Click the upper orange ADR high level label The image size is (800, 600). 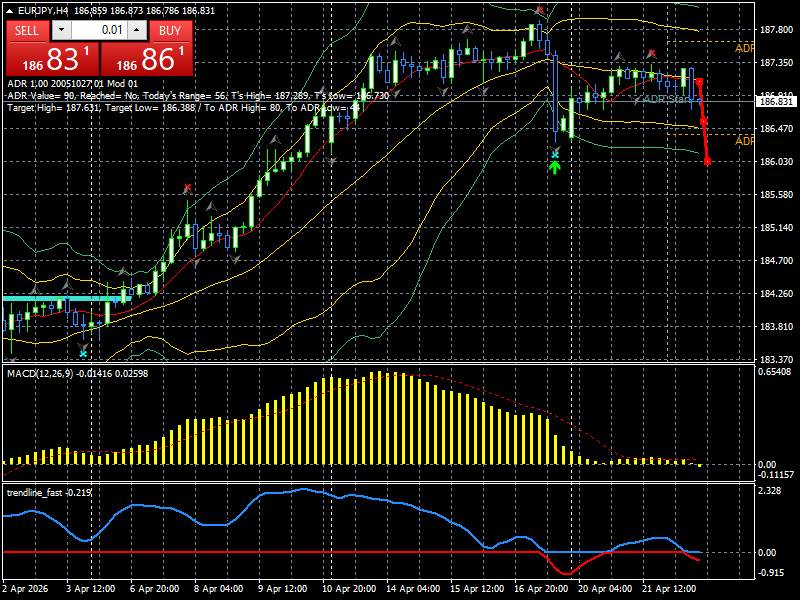point(744,48)
